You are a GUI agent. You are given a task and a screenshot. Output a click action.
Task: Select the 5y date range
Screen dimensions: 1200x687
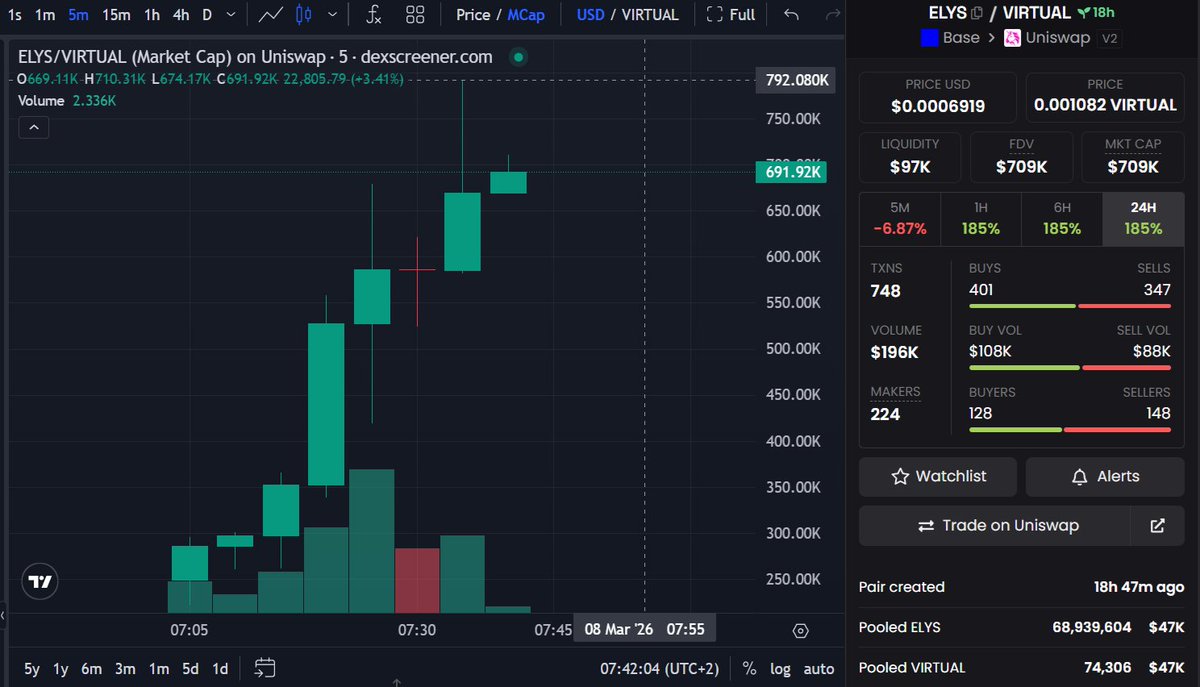32,668
